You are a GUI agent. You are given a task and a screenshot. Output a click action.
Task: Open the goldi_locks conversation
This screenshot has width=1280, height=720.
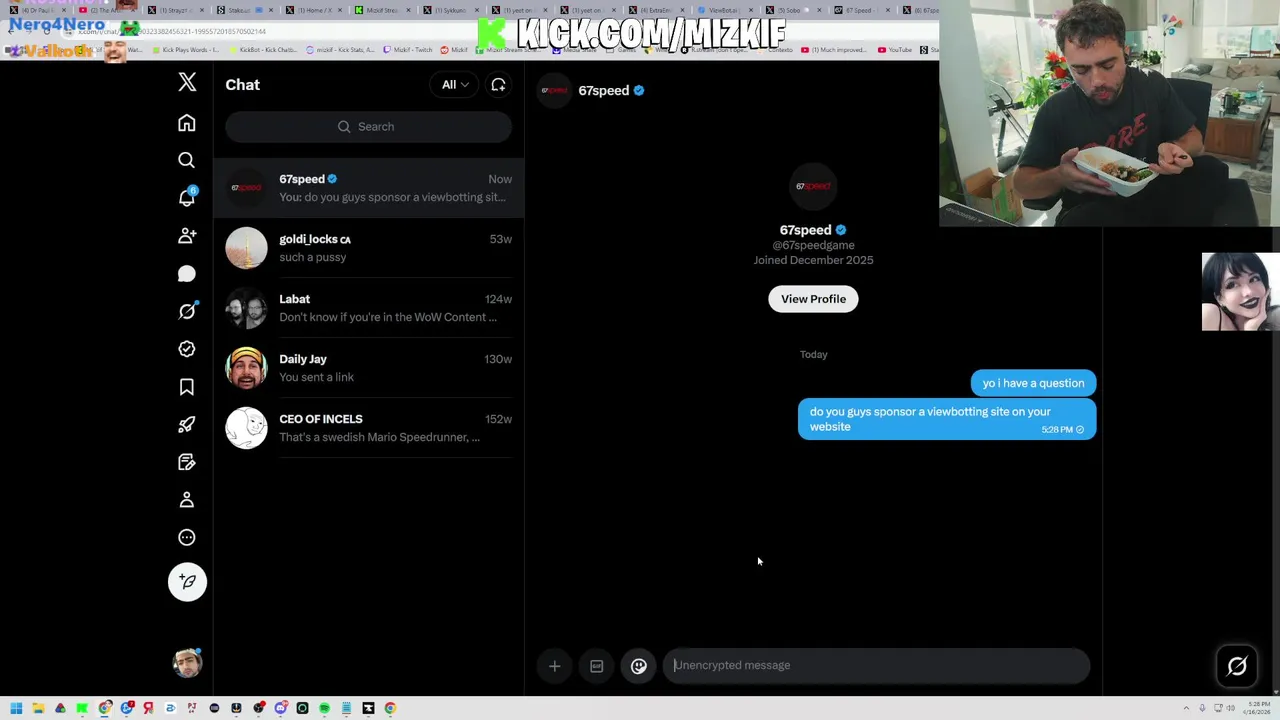coord(368,248)
